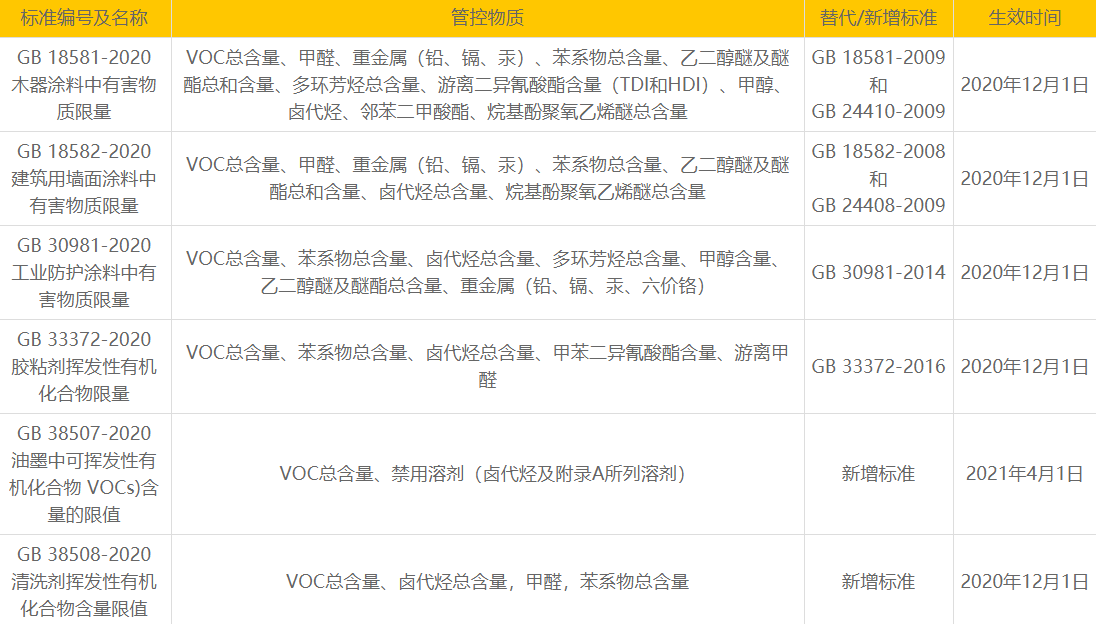Image resolution: width=1096 pixels, height=624 pixels.
Task: Click the replaced standard GB 33372-2016
Action: coord(878,366)
